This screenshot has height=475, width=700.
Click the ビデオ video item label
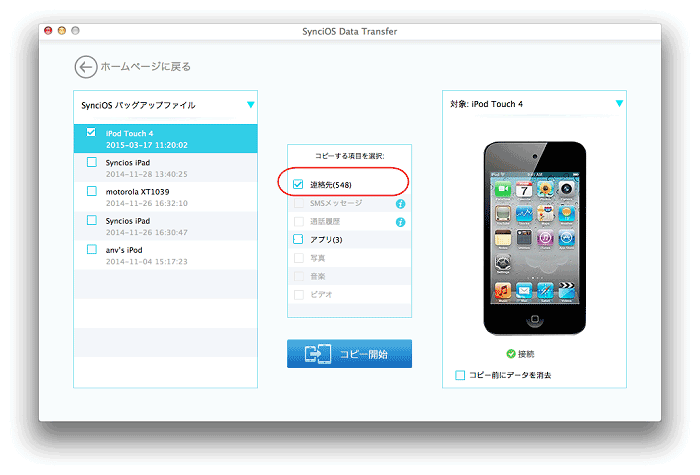[321, 295]
